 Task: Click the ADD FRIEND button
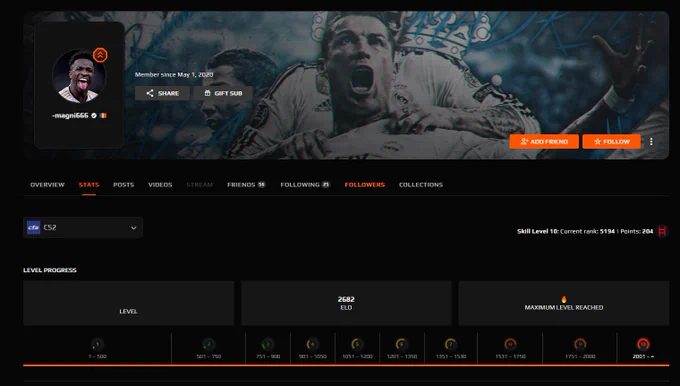point(544,141)
